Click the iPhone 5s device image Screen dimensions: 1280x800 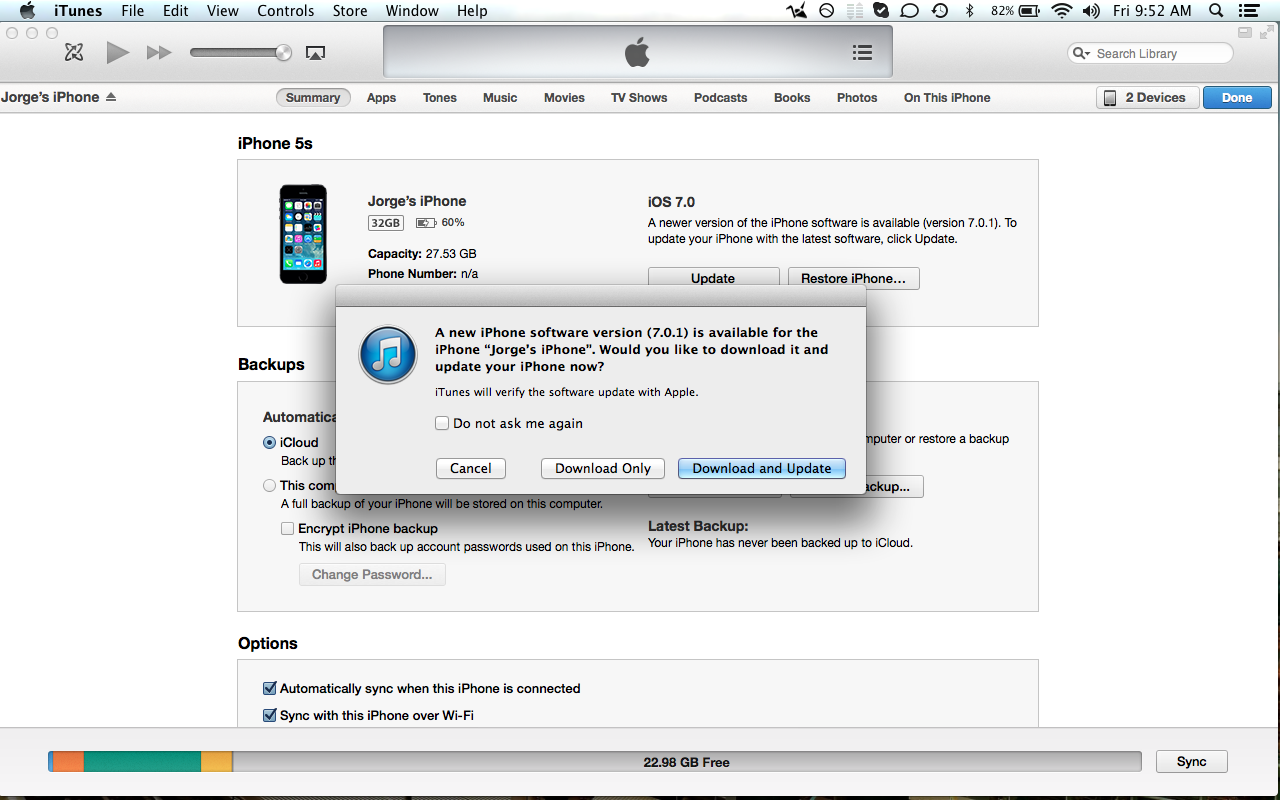(x=303, y=234)
